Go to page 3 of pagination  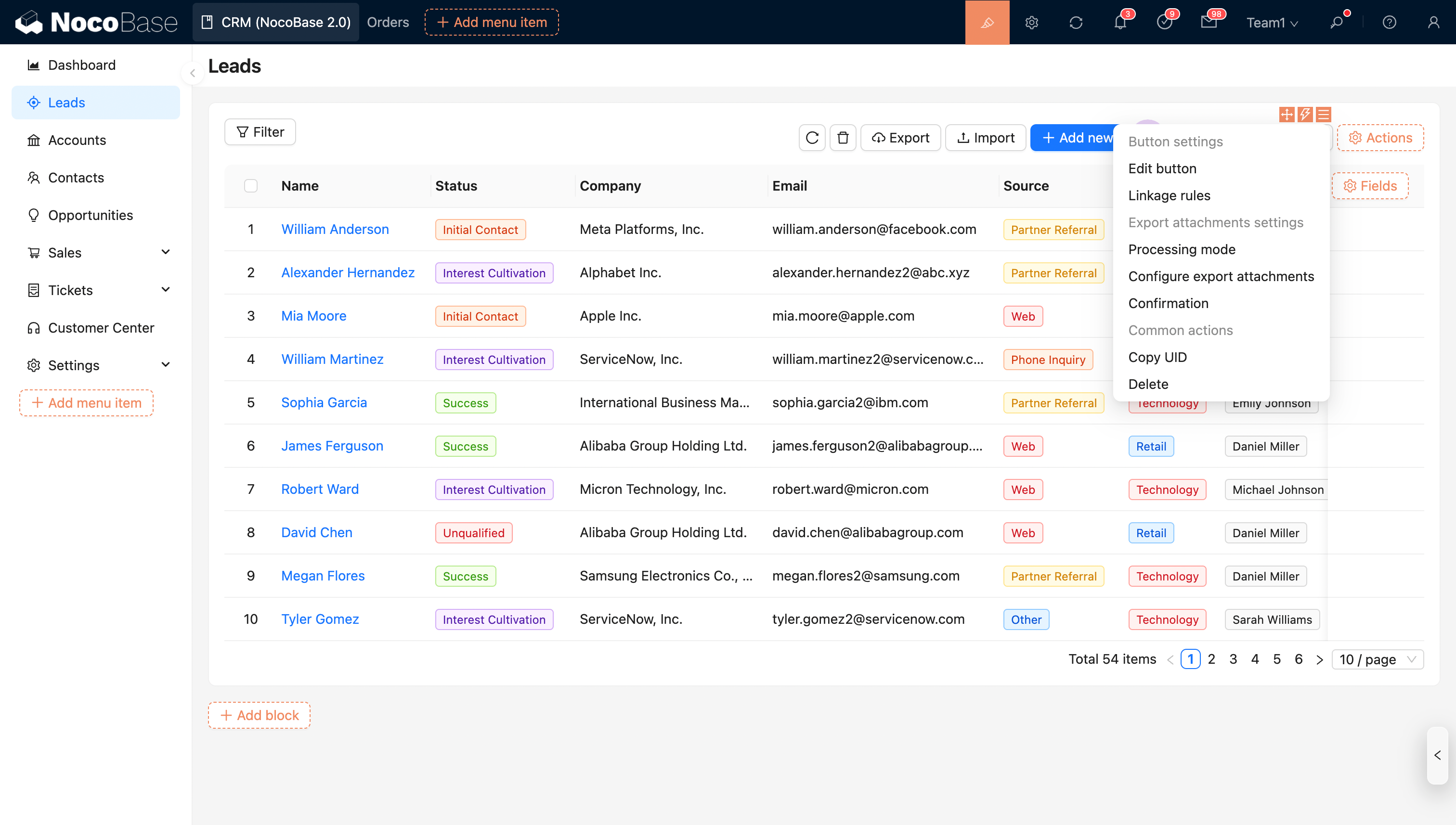click(x=1233, y=659)
